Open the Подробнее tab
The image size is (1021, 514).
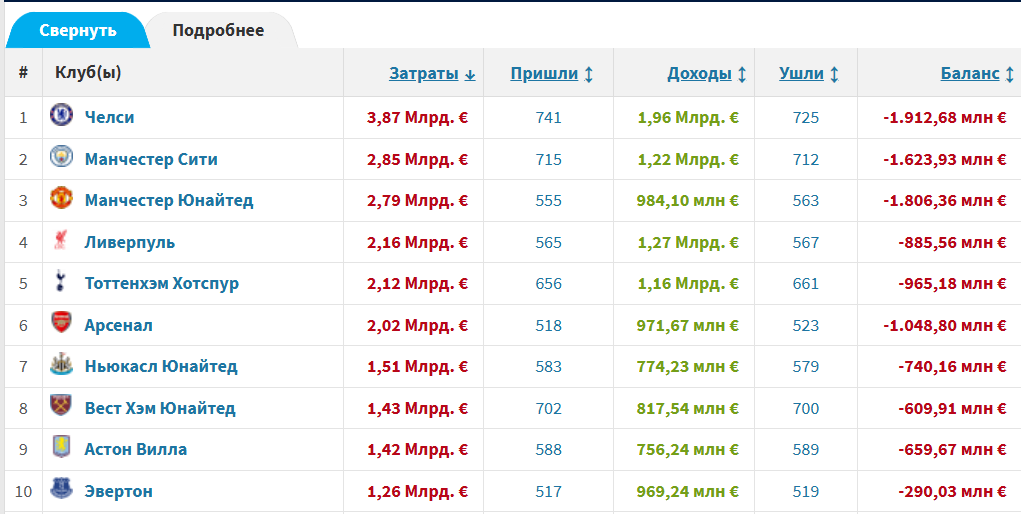tap(218, 30)
